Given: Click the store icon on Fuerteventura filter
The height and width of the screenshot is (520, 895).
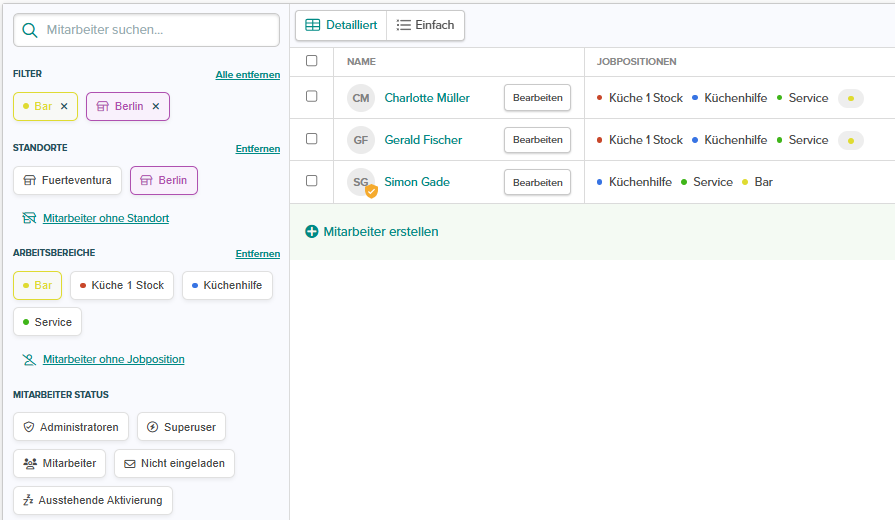Looking at the screenshot, I should pyautogui.click(x=29, y=181).
